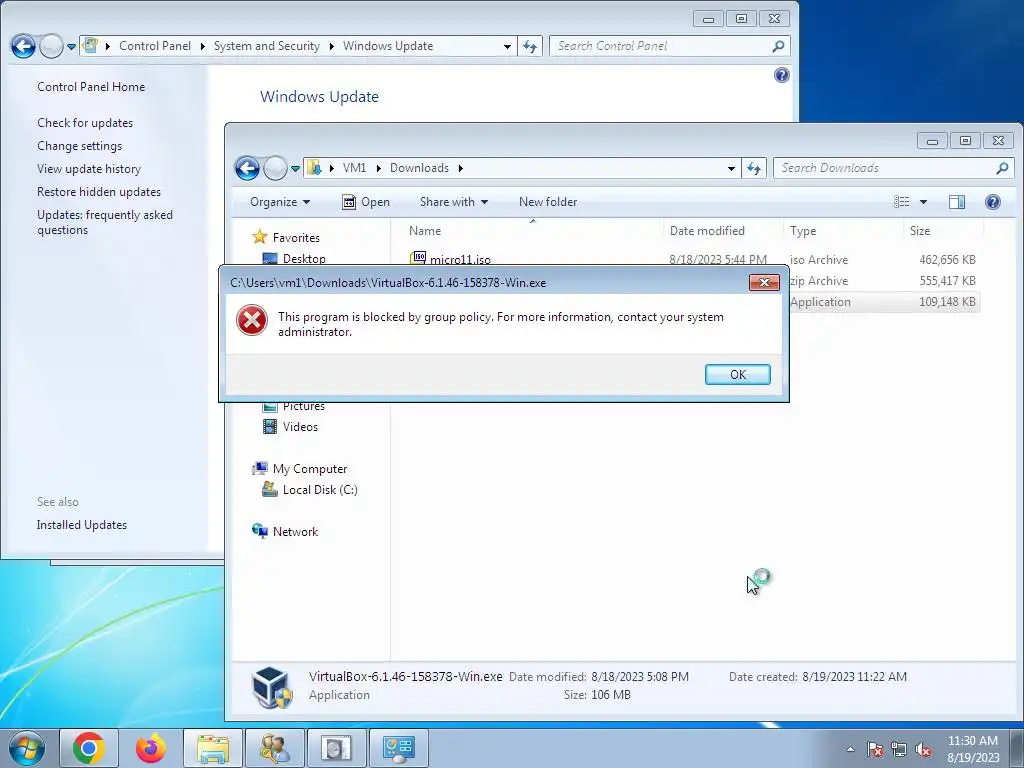Select My Computer in navigation pane
The width and height of the screenshot is (1024, 768).
point(310,468)
